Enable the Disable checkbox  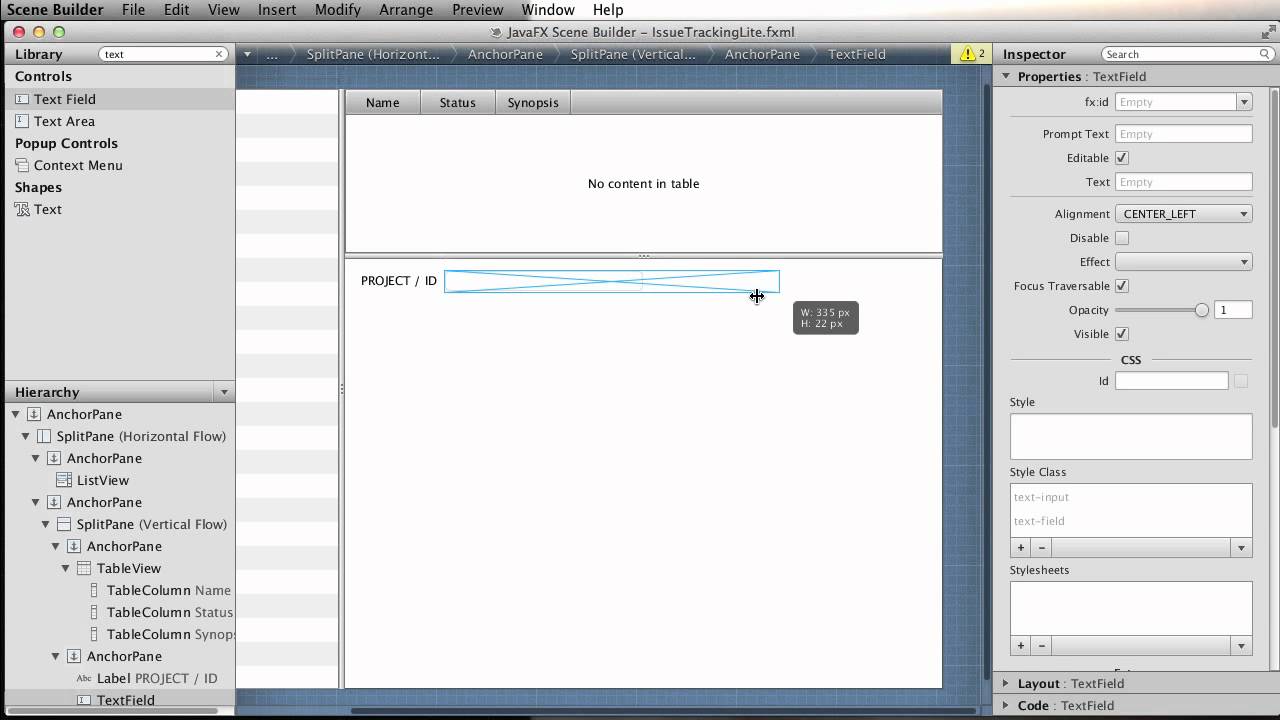1122,238
